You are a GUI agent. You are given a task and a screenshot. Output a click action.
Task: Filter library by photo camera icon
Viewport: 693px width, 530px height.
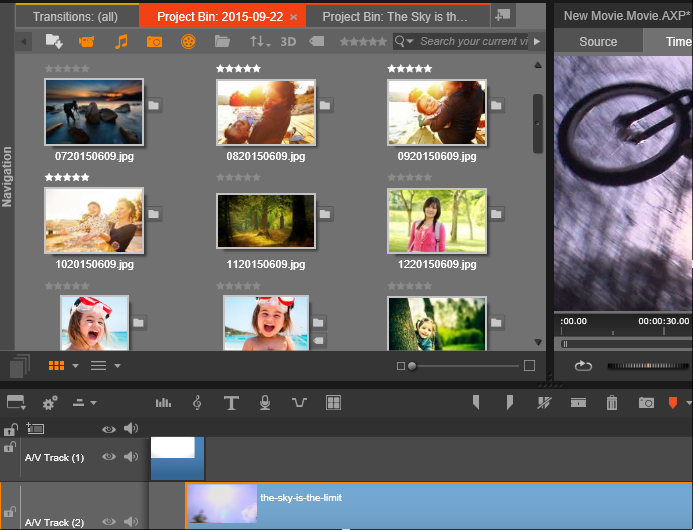coord(154,42)
